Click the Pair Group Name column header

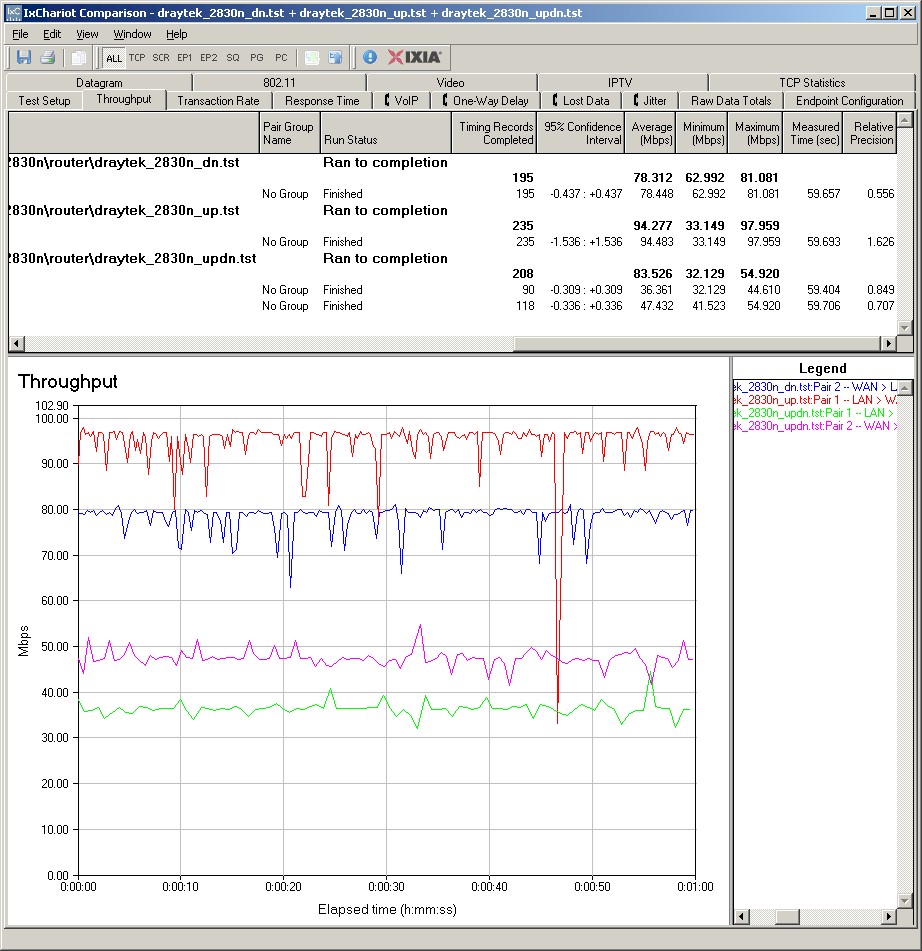pos(289,133)
